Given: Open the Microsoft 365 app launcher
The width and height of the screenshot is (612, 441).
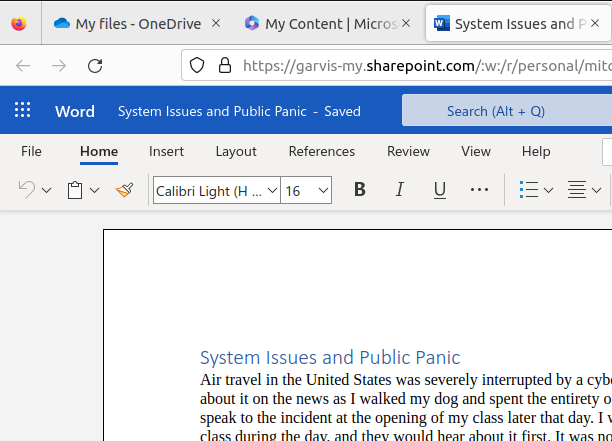Looking at the screenshot, I should pyautogui.click(x=22, y=111).
